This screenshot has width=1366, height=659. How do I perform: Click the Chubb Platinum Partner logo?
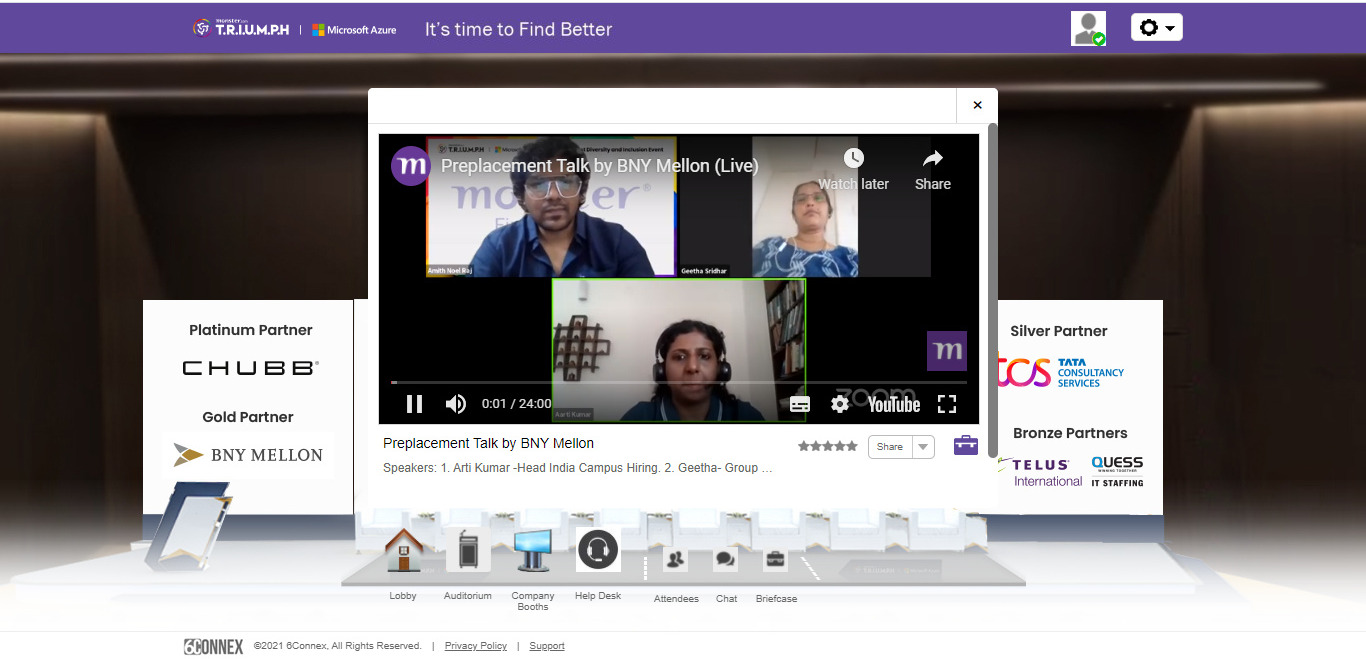click(250, 368)
